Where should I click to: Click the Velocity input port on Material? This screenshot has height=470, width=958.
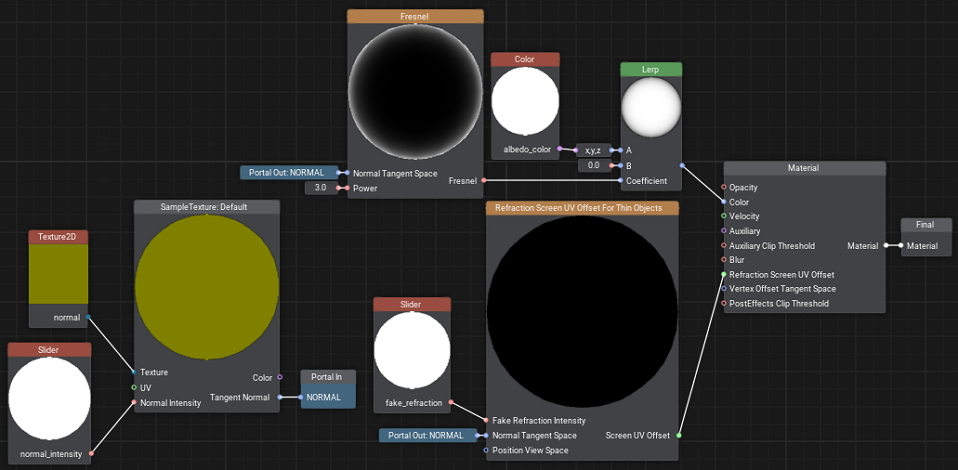[x=724, y=216]
